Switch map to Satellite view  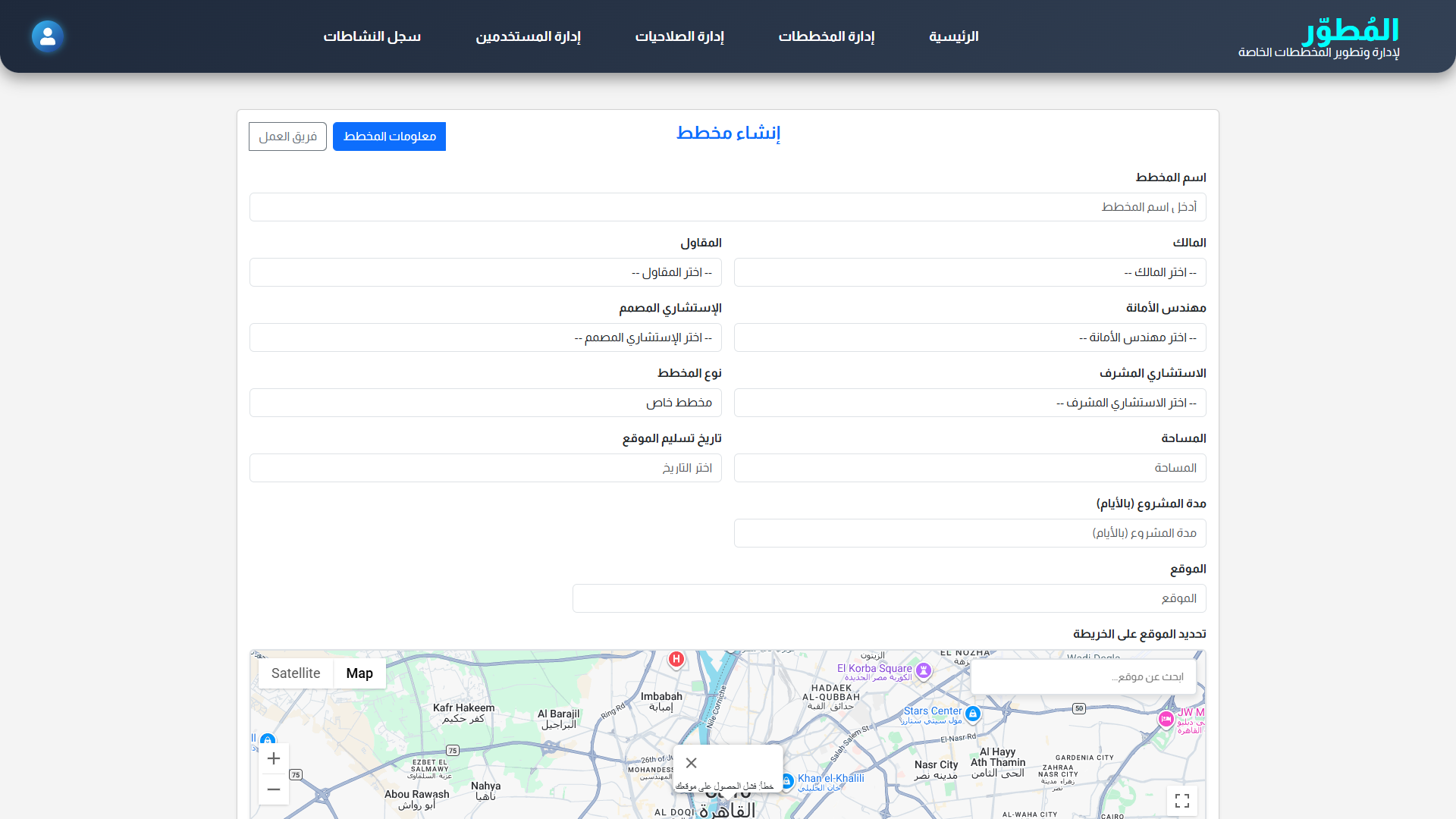296,673
